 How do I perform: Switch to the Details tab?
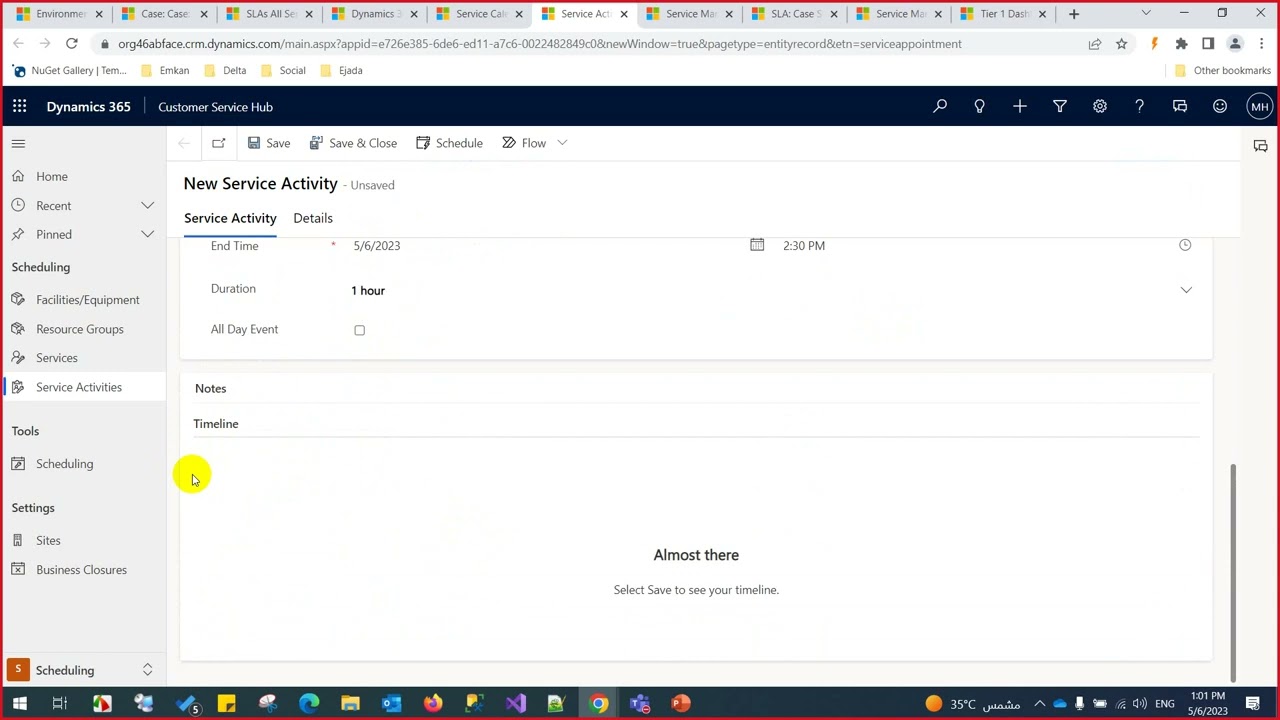click(x=313, y=218)
